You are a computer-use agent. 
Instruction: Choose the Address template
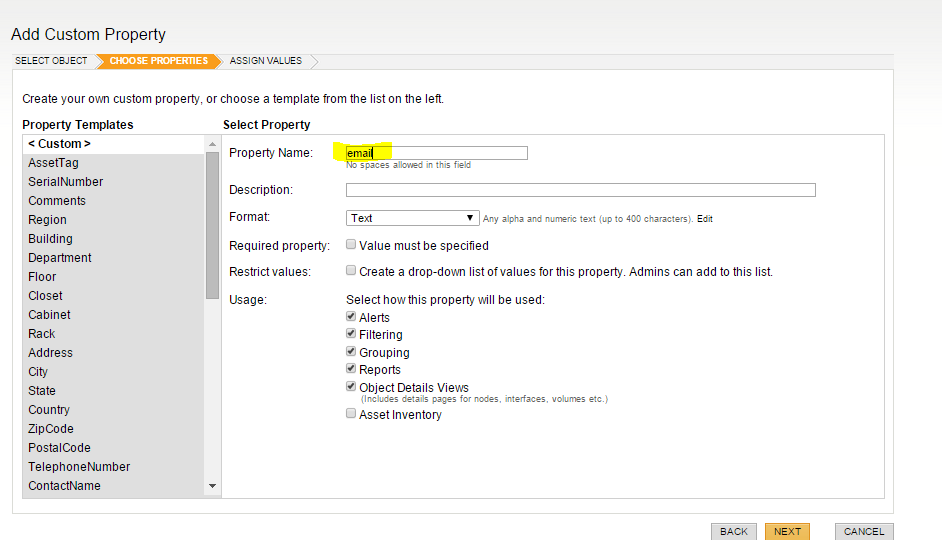click(114, 353)
